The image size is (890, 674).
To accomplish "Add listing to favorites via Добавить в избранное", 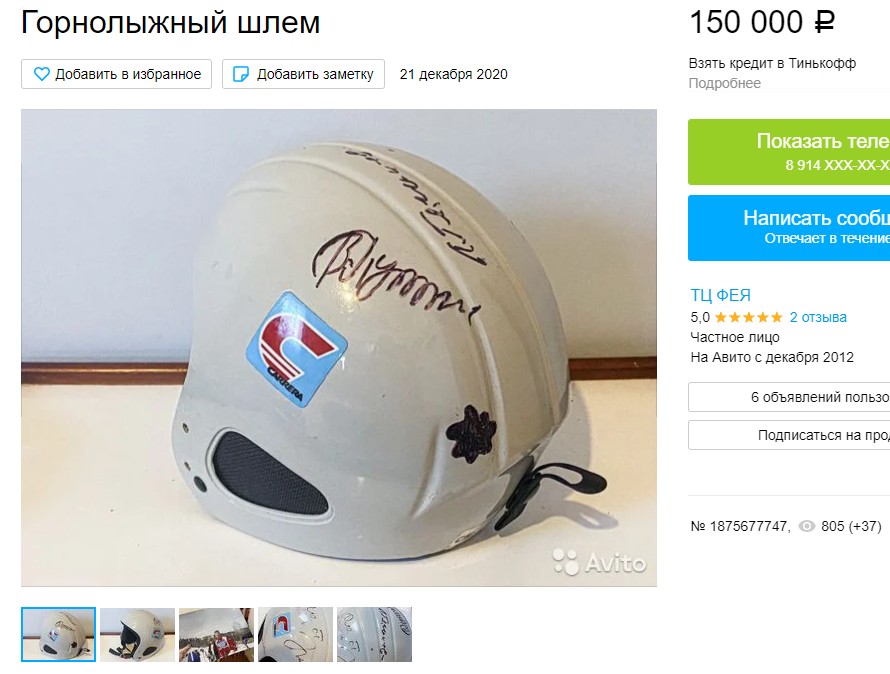I will pyautogui.click(x=116, y=74).
